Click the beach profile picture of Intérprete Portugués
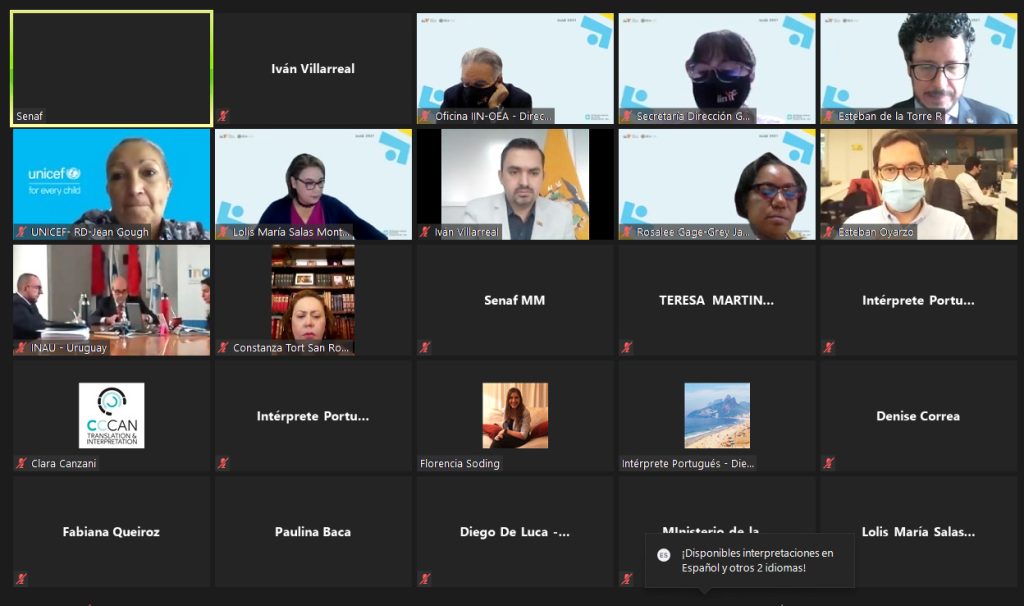 click(716, 415)
